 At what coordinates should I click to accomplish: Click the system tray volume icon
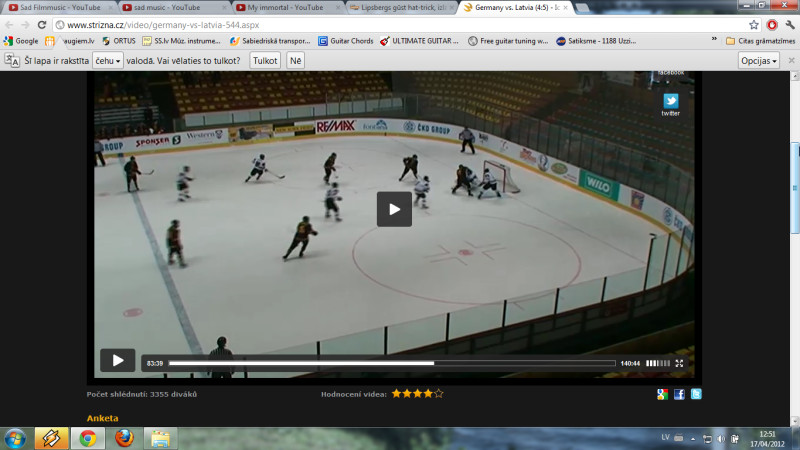(x=721, y=439)
